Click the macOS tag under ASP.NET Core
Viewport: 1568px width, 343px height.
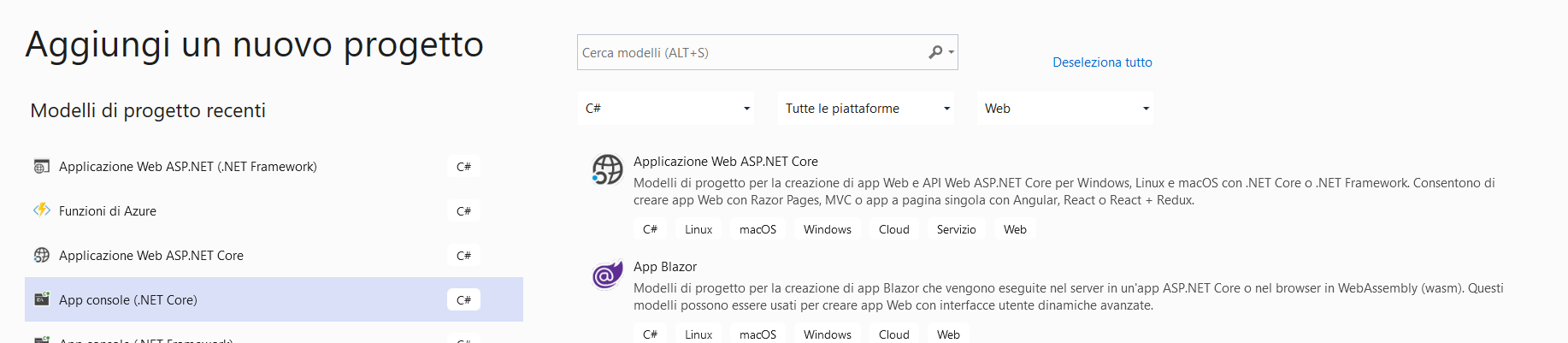click(x=757, y=229)
